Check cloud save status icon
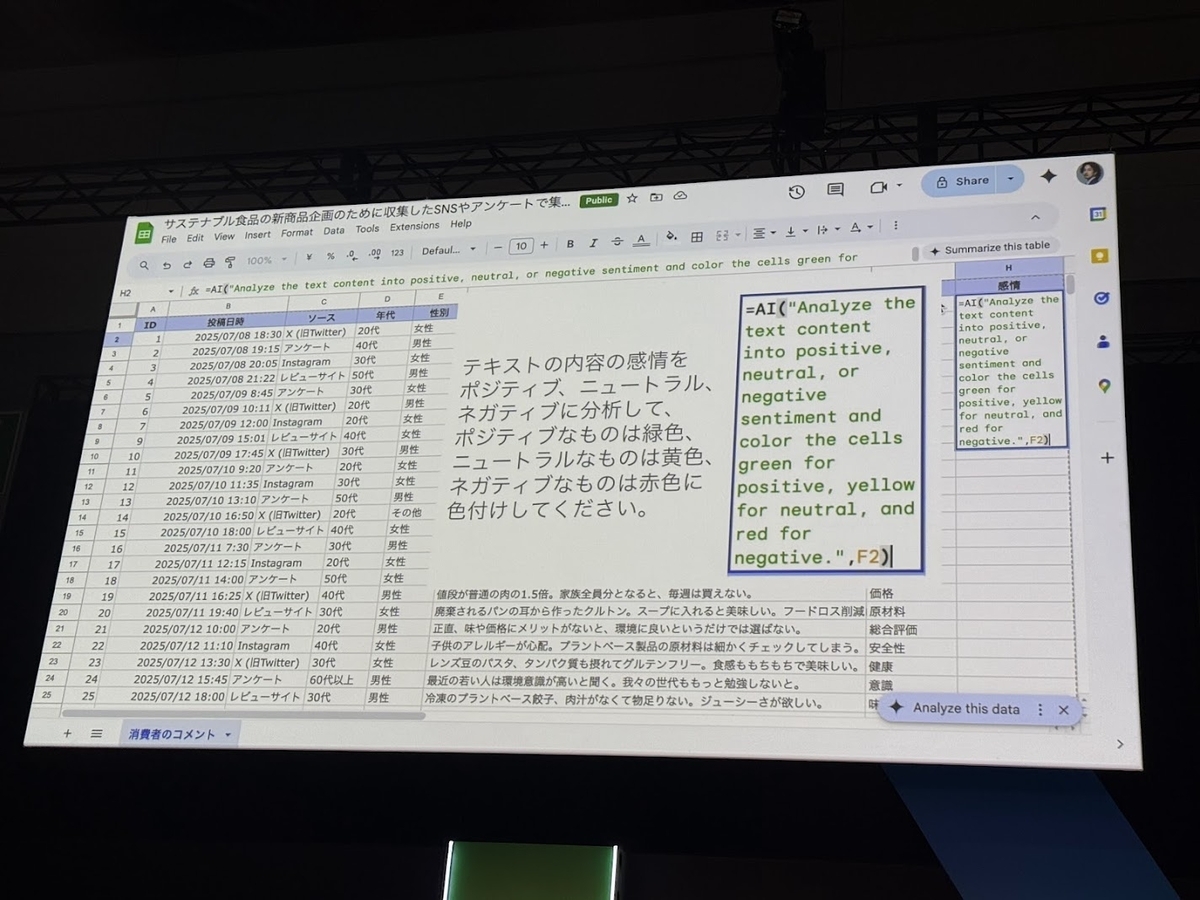The height and width of the screenshot is (900, 1200). pos(680,196)
